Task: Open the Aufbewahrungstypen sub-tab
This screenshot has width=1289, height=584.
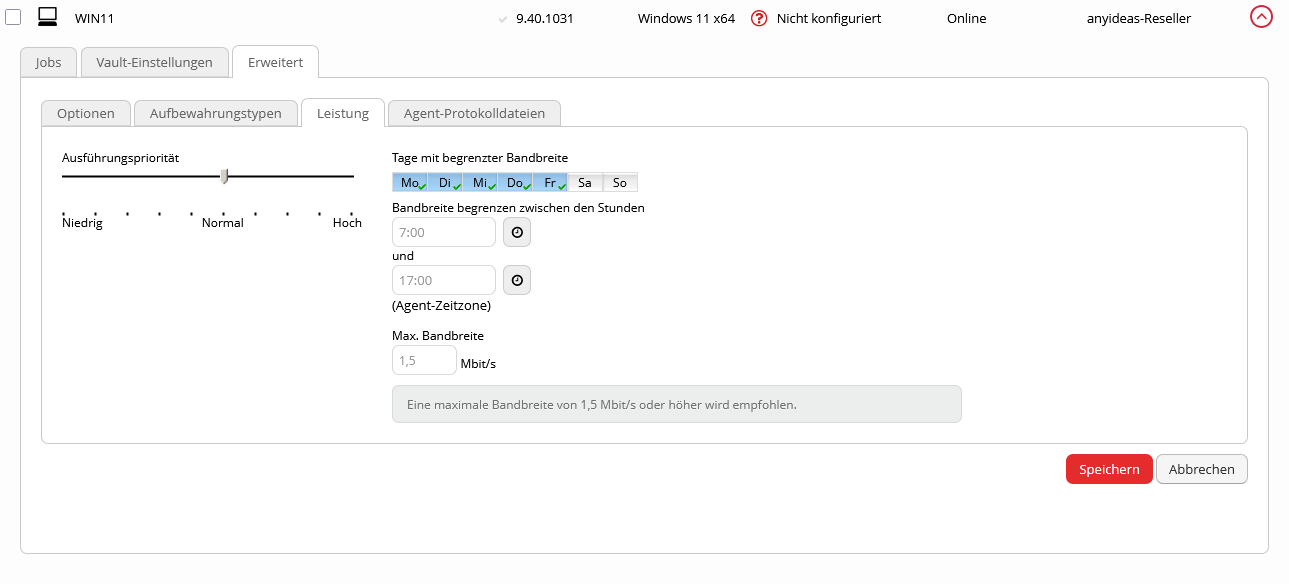Action: (215, 113)
